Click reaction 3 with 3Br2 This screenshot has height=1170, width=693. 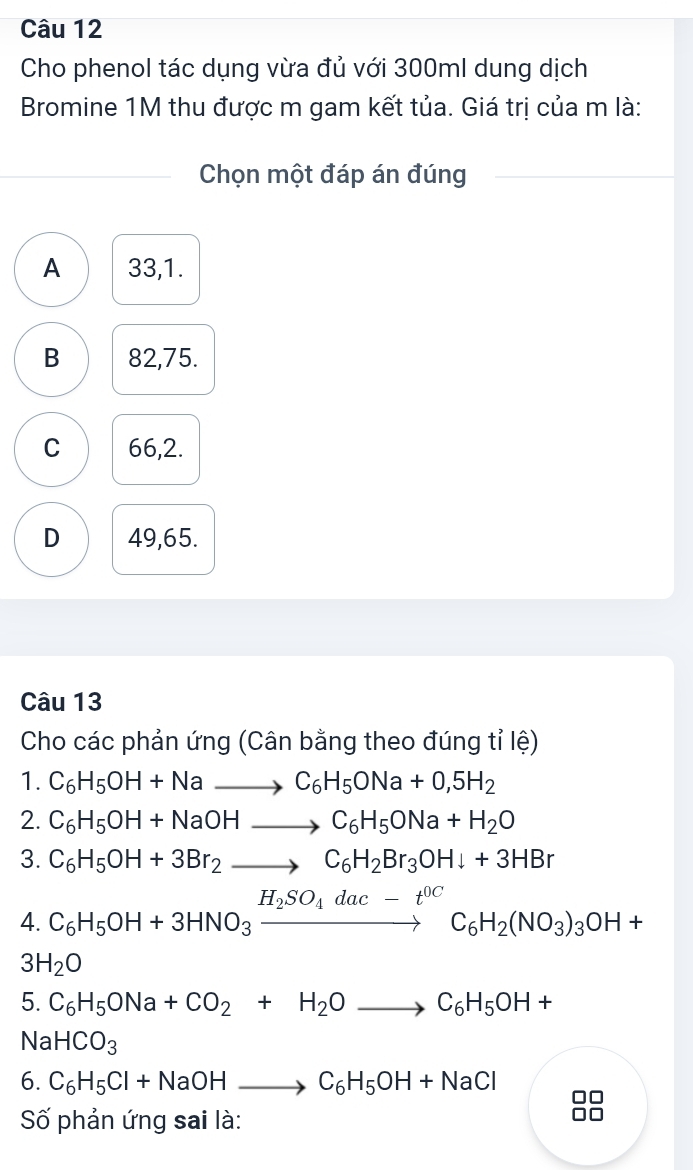click(289, 860)
